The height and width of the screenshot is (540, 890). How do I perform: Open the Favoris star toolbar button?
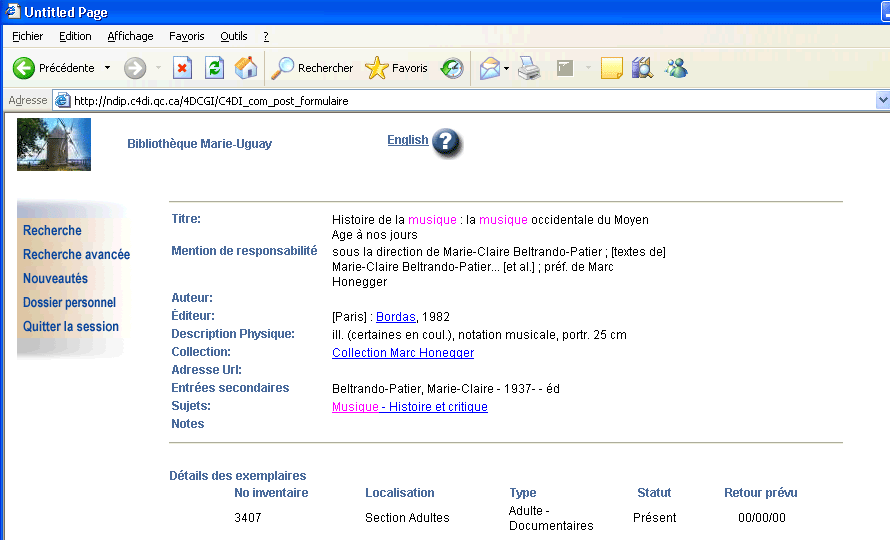pos(397,68)
